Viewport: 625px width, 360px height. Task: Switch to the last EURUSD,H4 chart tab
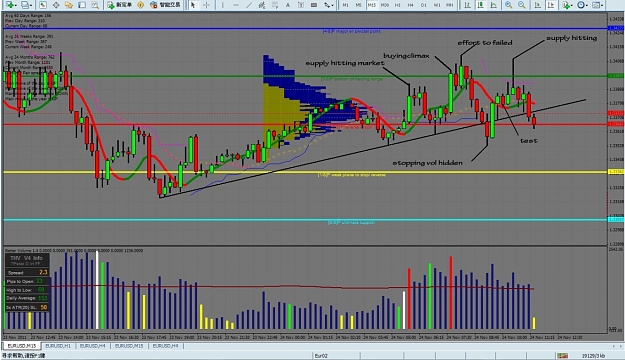[x=165, y=346]
